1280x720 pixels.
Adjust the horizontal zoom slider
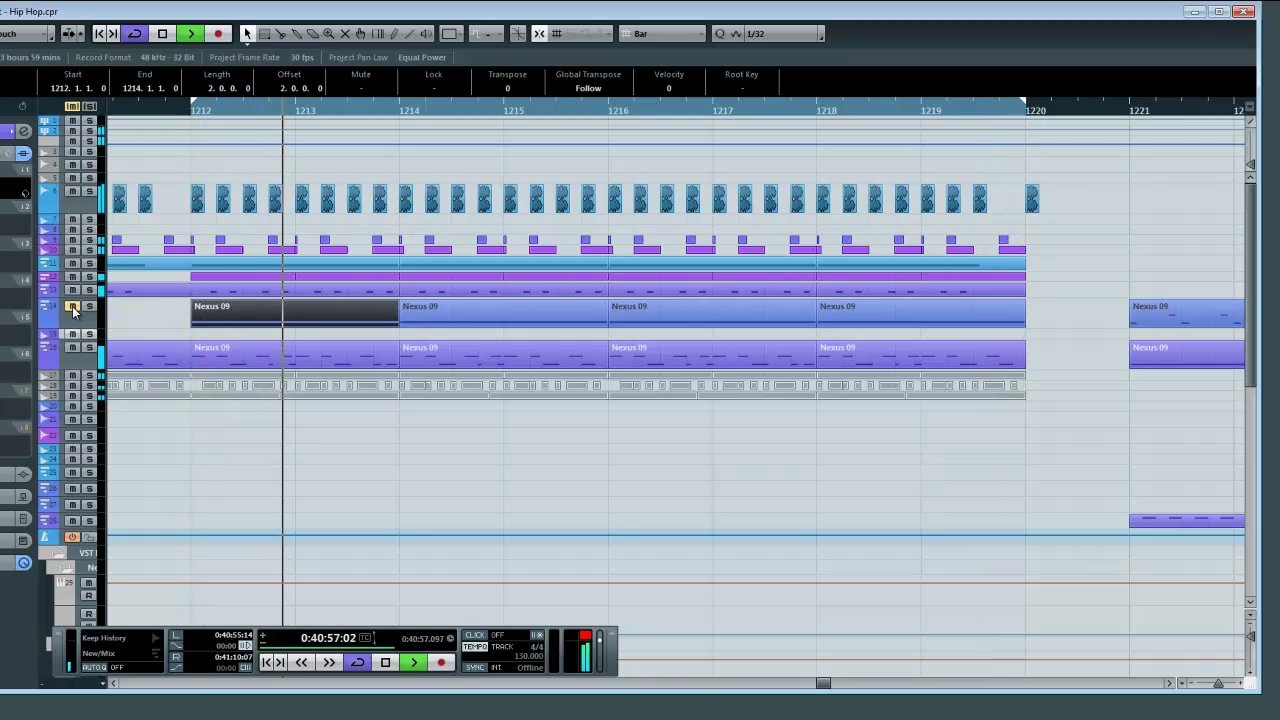tap(1218, 683)
